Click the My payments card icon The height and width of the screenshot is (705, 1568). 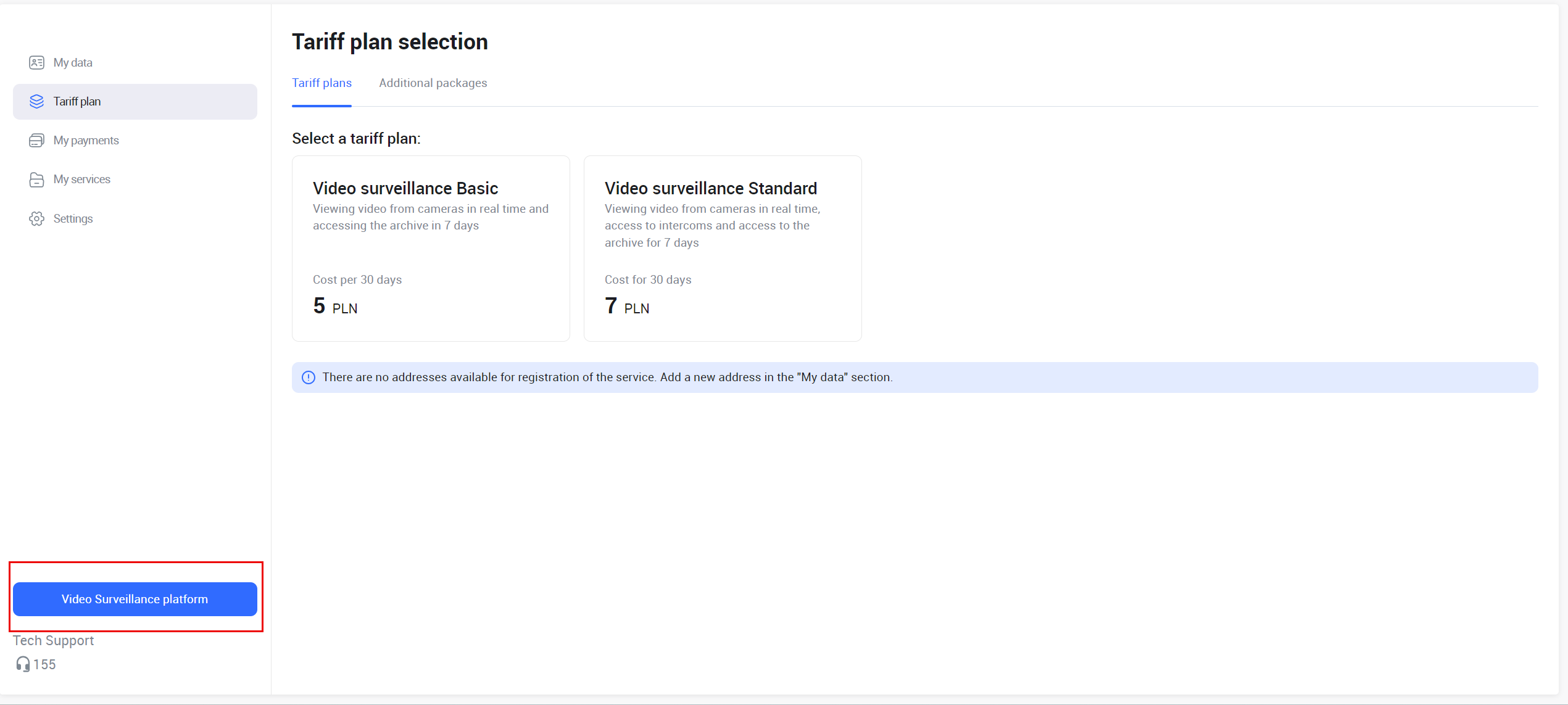pyautogui.click(x=36, y=141)
